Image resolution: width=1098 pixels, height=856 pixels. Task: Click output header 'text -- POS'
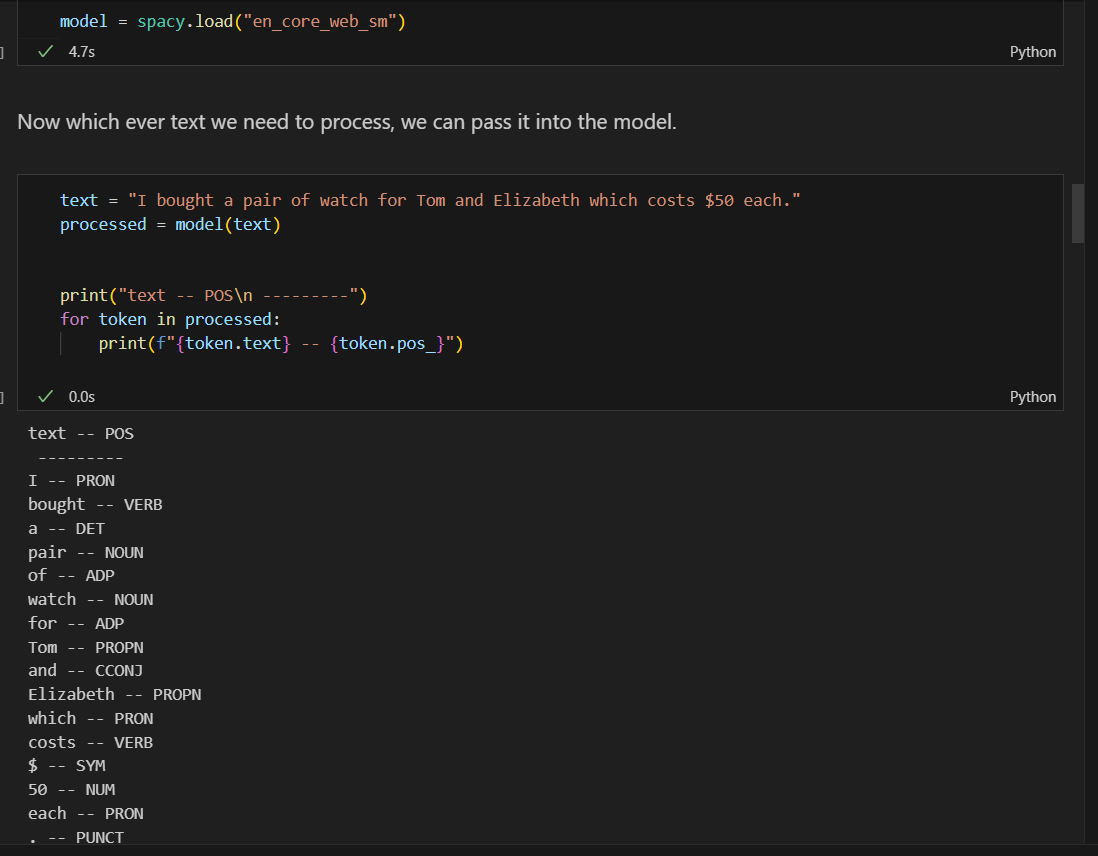click(81, 434)
